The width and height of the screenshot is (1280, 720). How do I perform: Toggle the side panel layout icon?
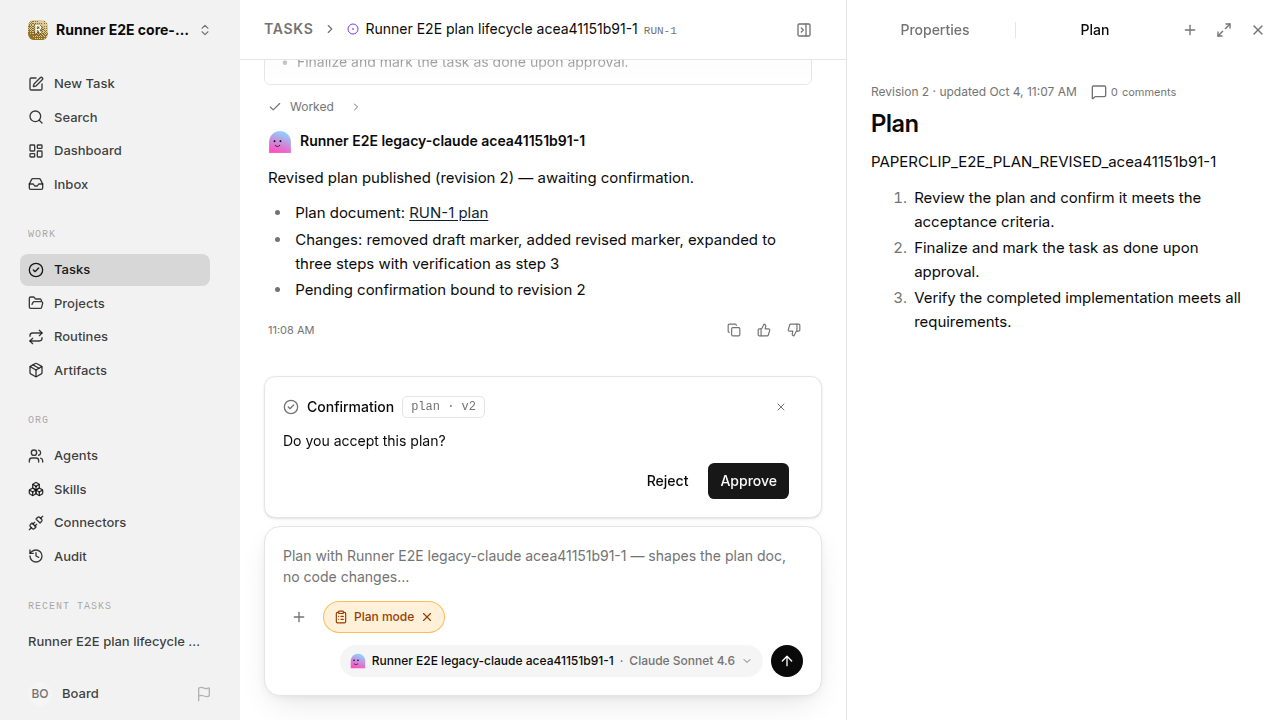(x=804, y=30)
